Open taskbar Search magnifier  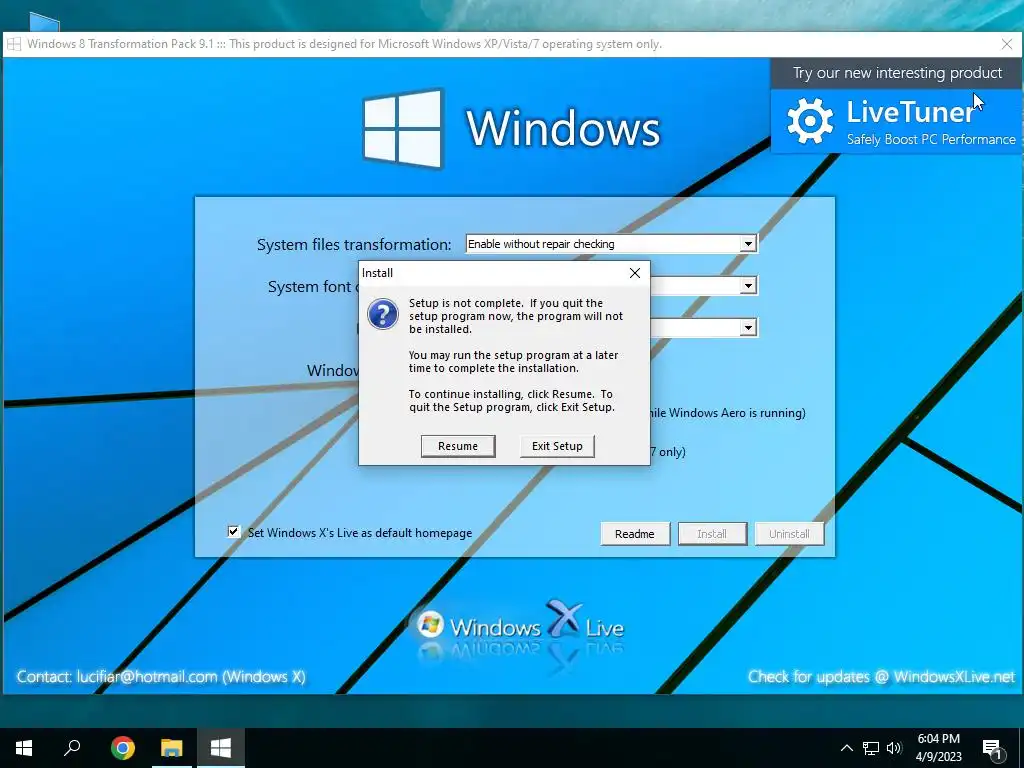pyautogui.click(x=72, y=748)
